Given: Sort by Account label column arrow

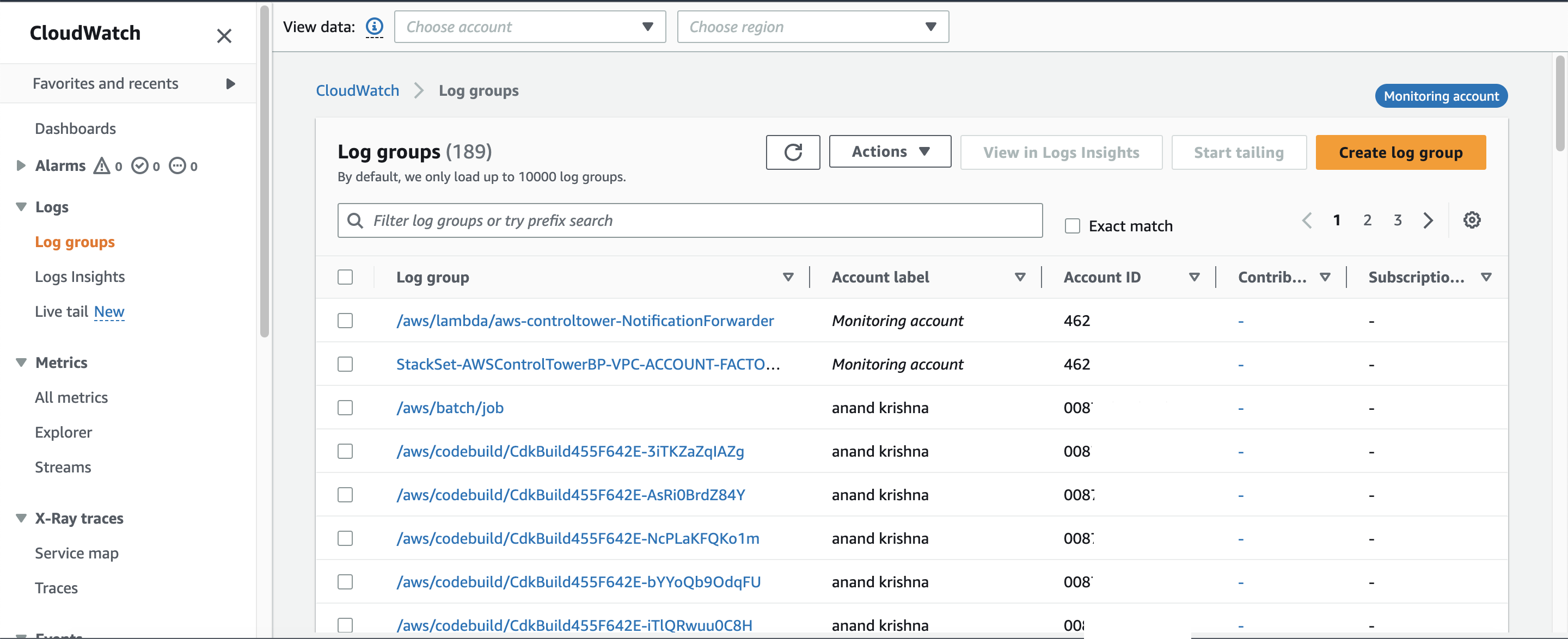Looking at the screenshot, I should [x=1020, y=277].
